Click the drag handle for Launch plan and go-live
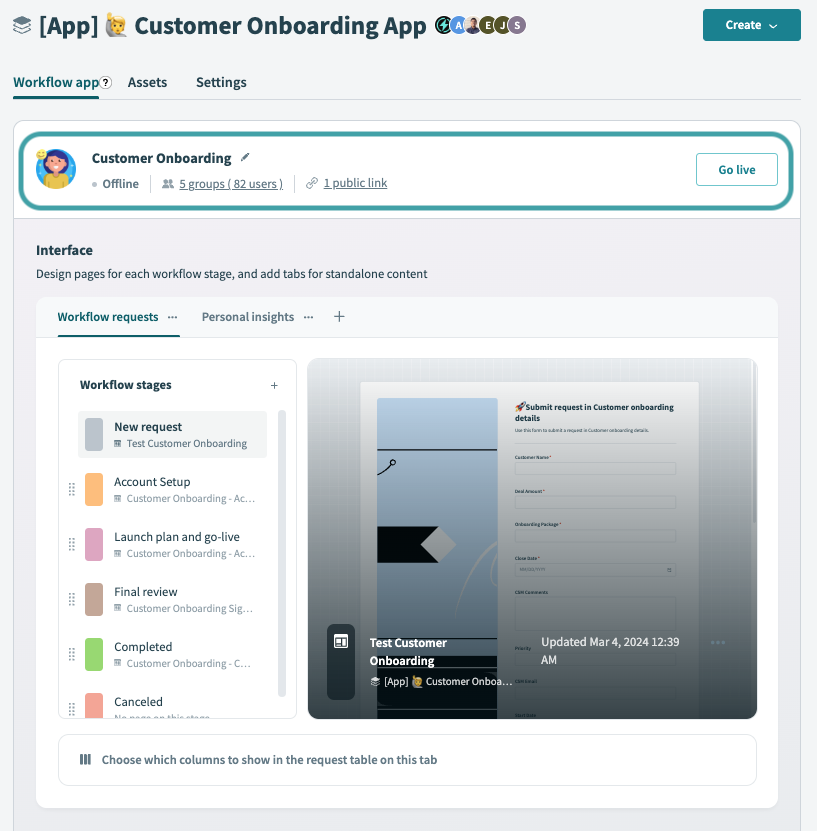The image size is (817, 831). [72, 544]
